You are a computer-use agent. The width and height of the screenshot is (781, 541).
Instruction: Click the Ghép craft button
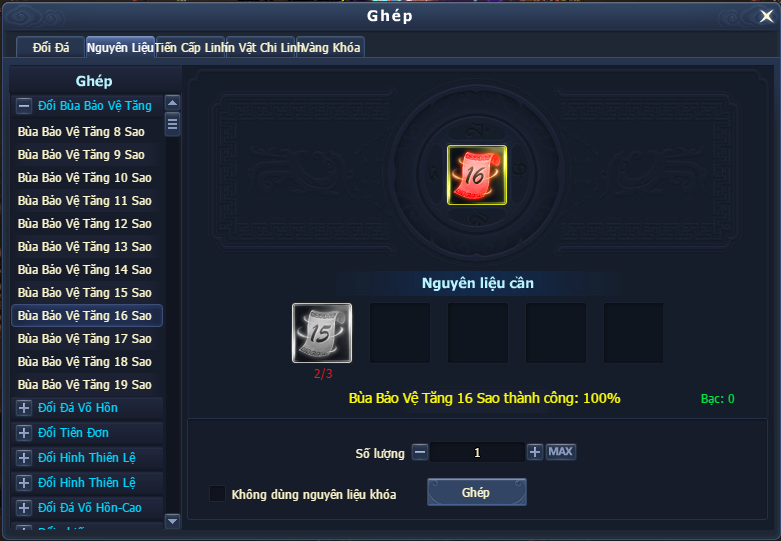click(x=477, y=492)
